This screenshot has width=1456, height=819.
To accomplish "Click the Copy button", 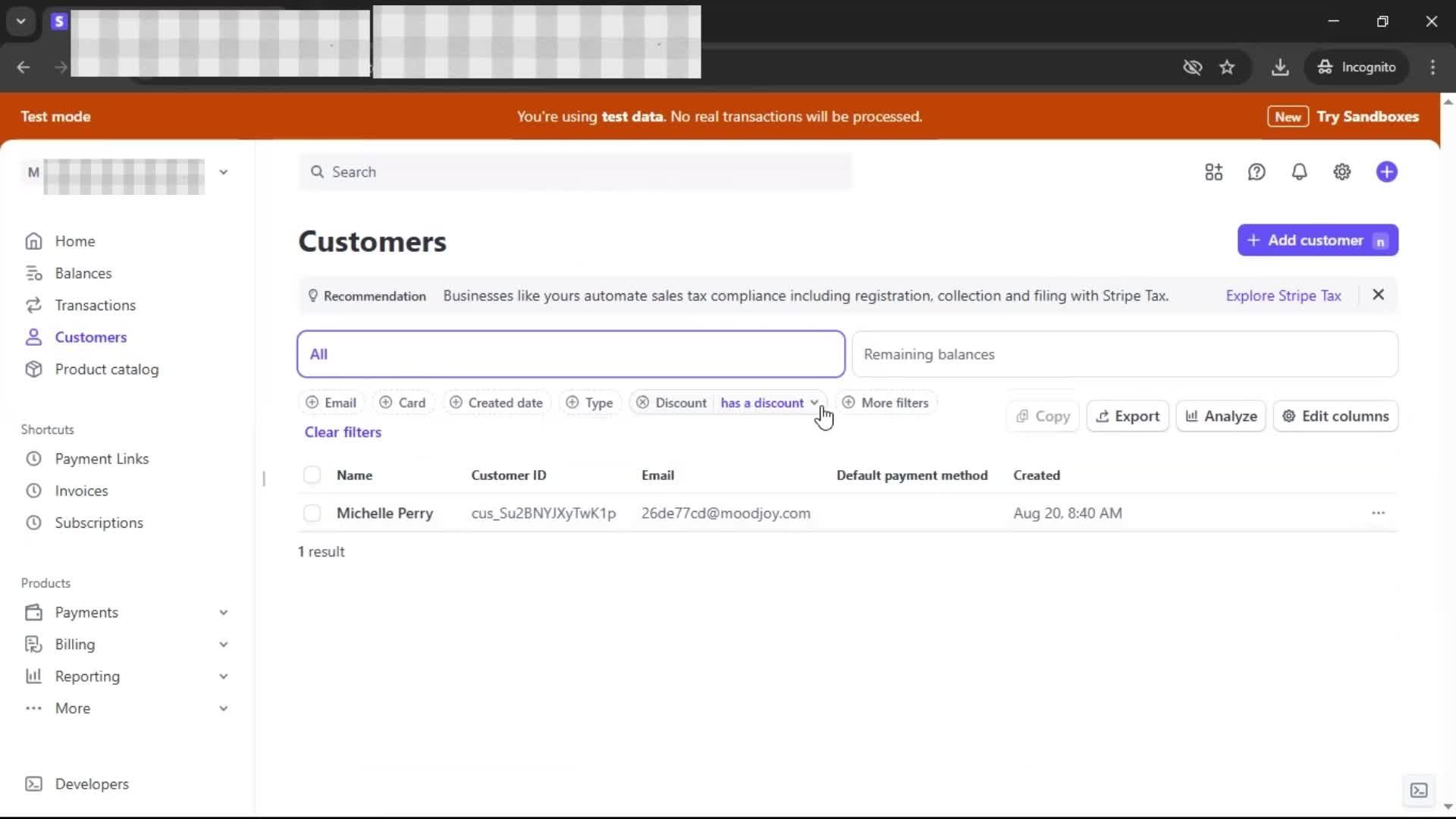I will (x=1043, y=416).
